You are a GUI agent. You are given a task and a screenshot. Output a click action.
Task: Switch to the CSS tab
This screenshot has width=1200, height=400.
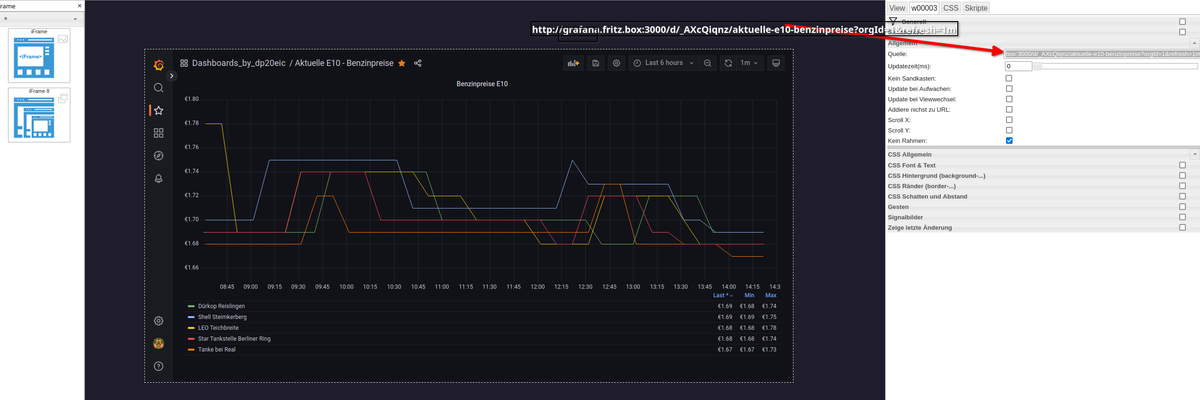pos(951,7)
